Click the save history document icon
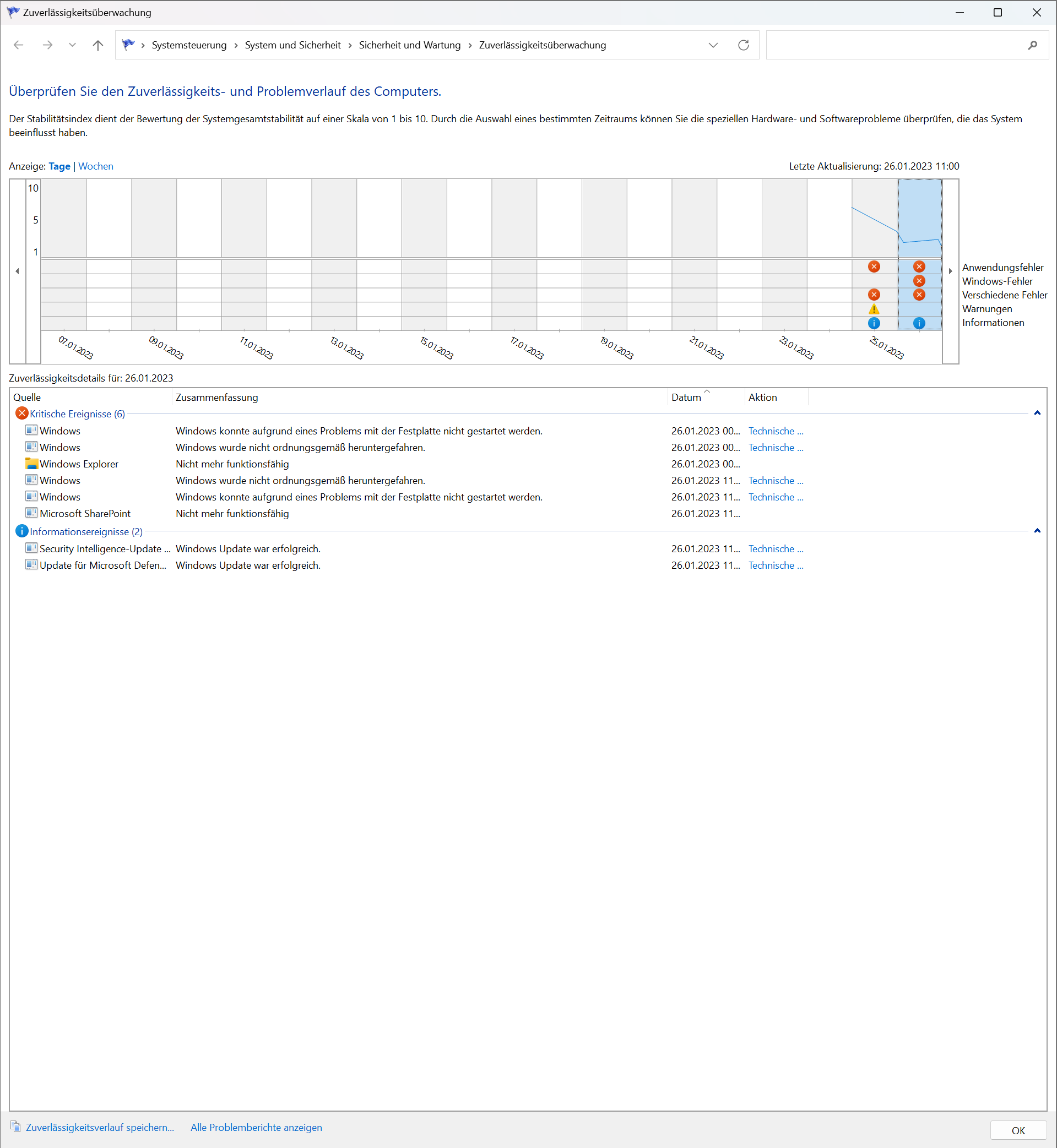This screenshot has height=1148, width=1057. [15, 1127]
